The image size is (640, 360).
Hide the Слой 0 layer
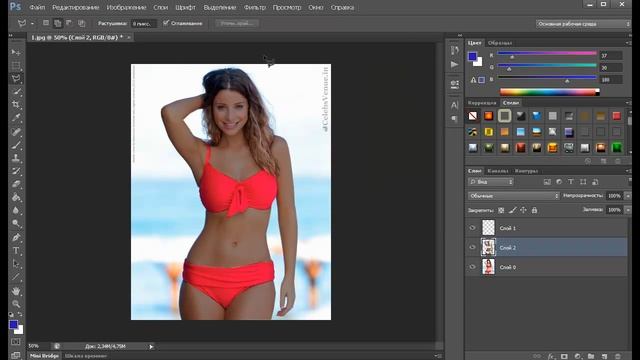coord(473,267)
